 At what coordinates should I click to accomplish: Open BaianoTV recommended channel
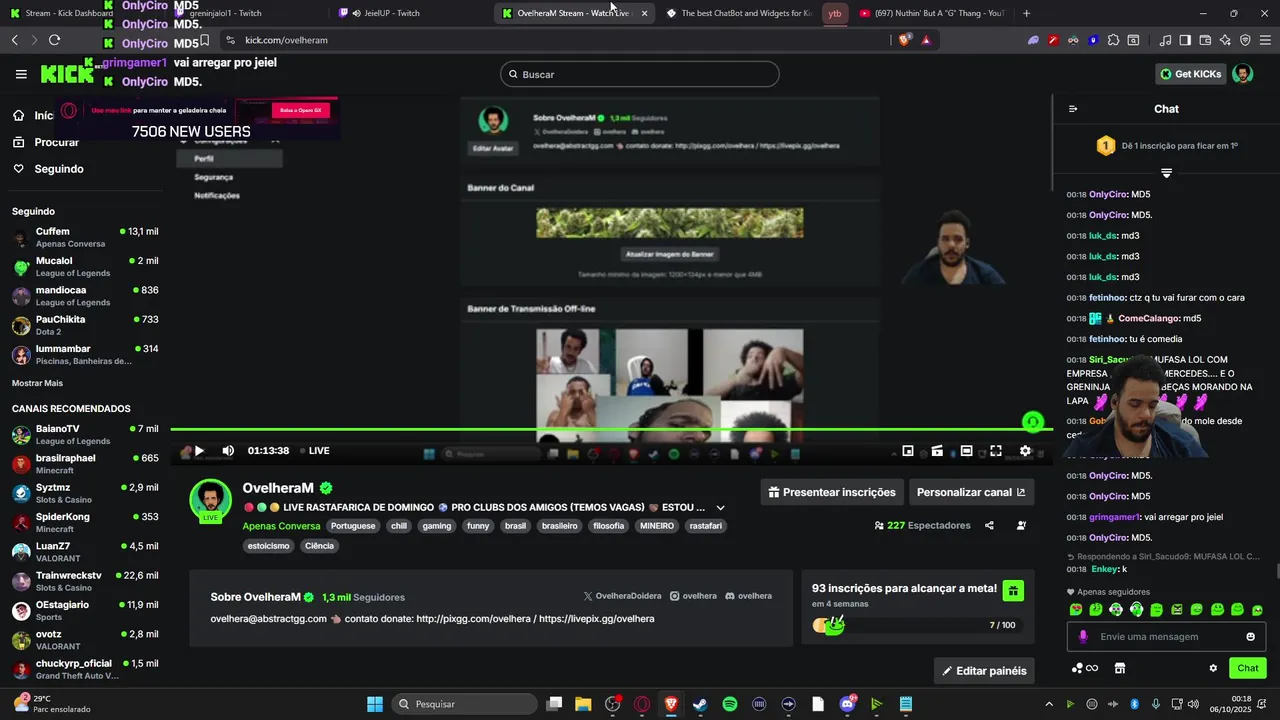[x=85, y=434]
